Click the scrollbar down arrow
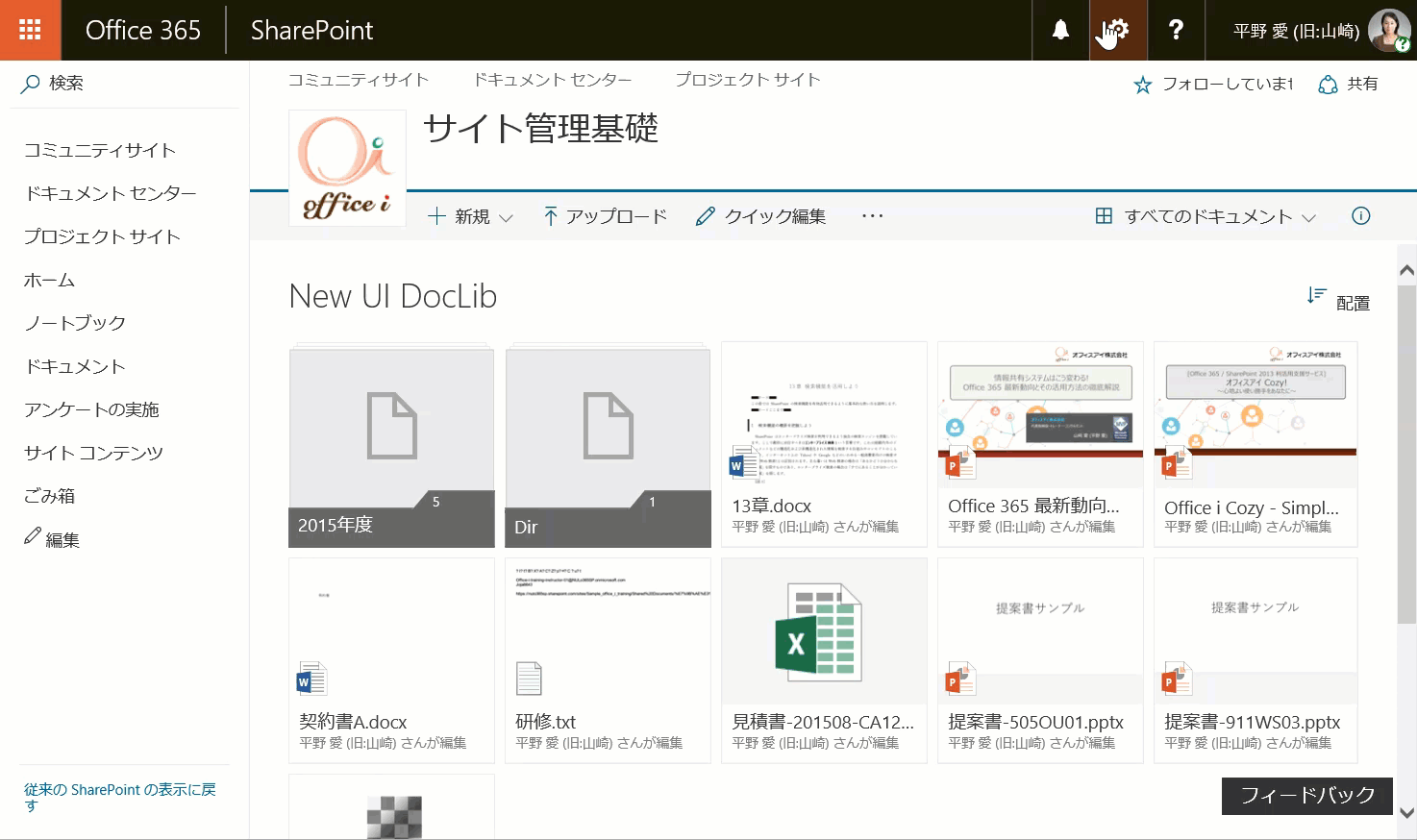 [x=1406, y=812]
